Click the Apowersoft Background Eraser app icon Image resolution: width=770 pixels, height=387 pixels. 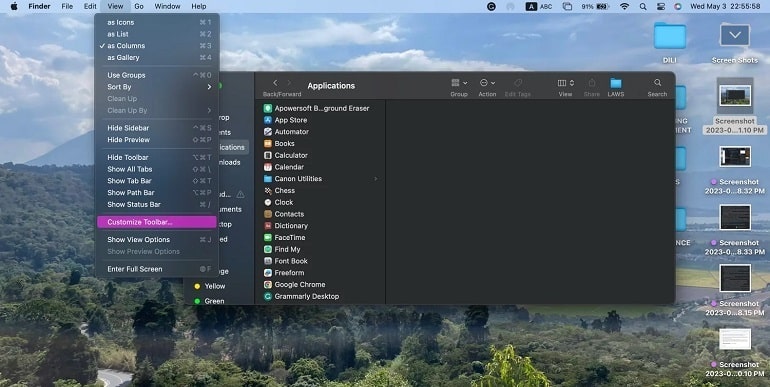(268, 108)
